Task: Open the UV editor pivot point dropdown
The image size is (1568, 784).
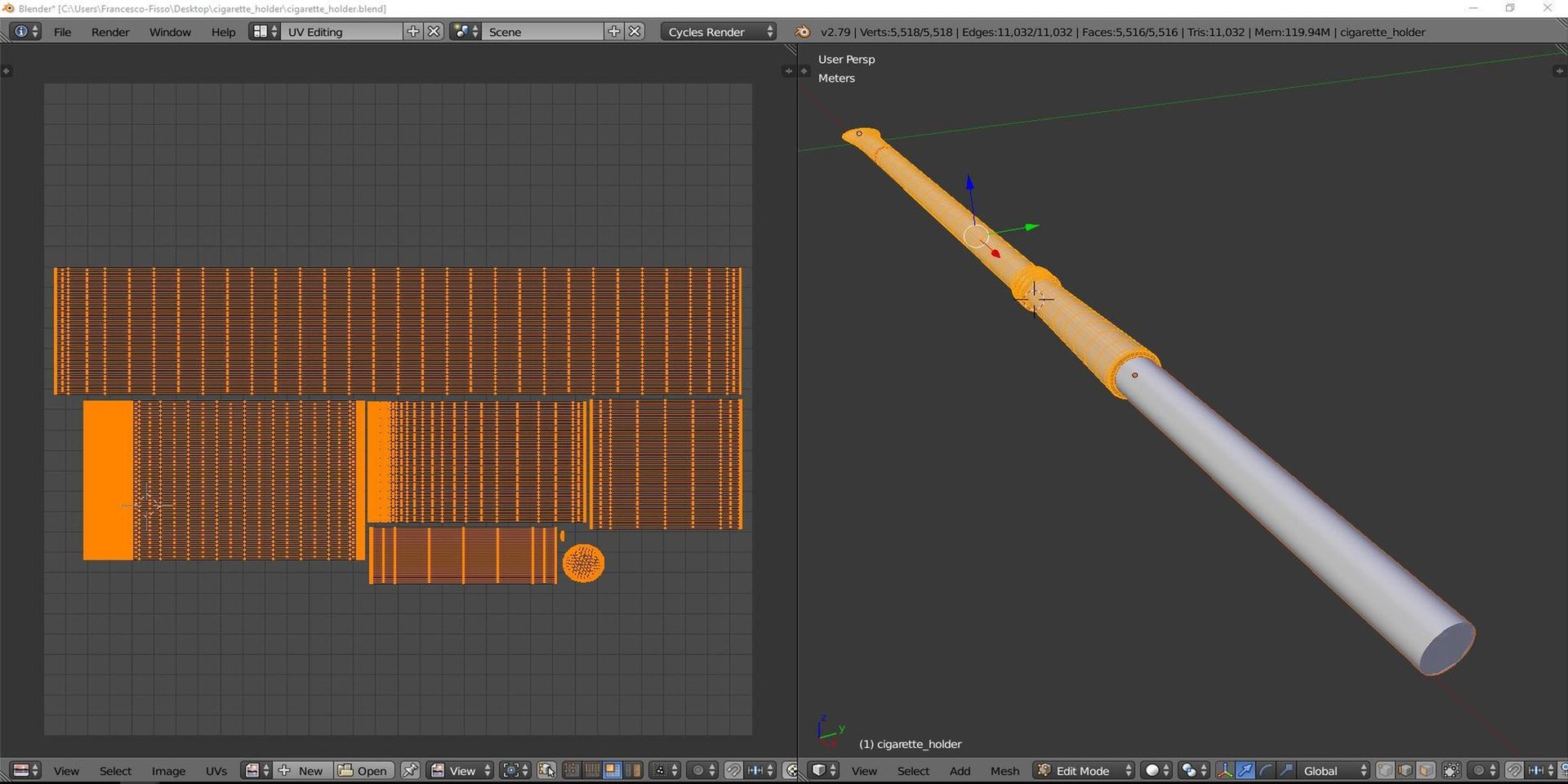Action: (x=514, y=770)
